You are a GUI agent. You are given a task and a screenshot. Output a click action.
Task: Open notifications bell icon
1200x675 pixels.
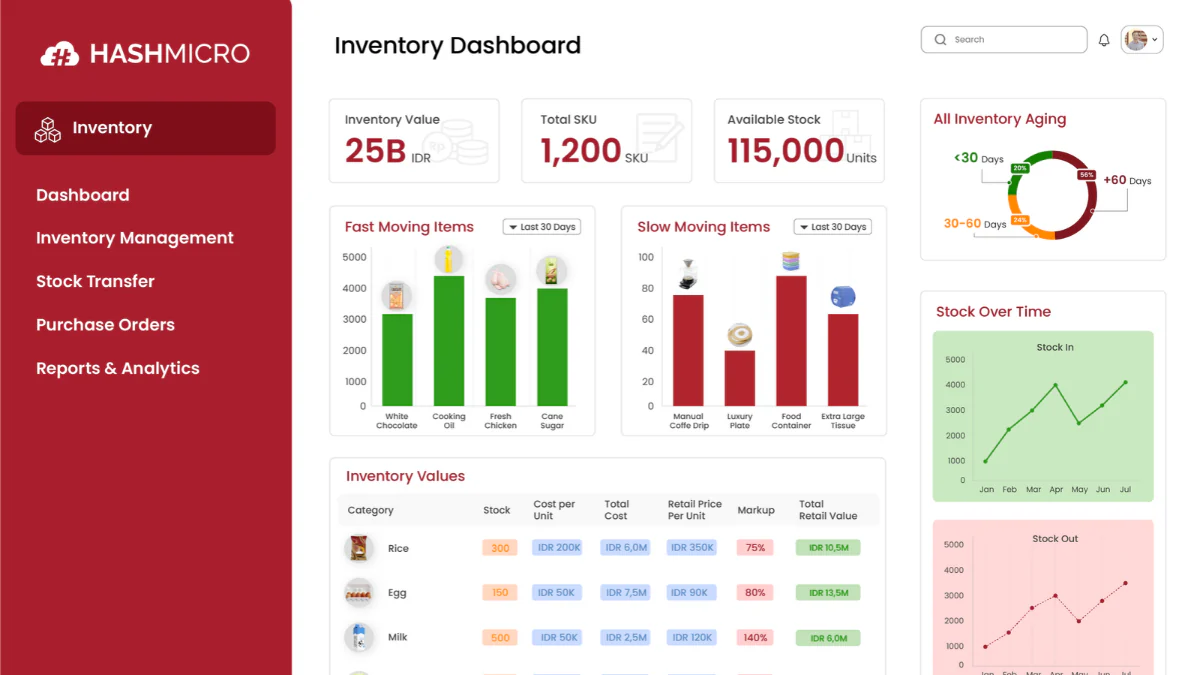tap(1104, 40)
